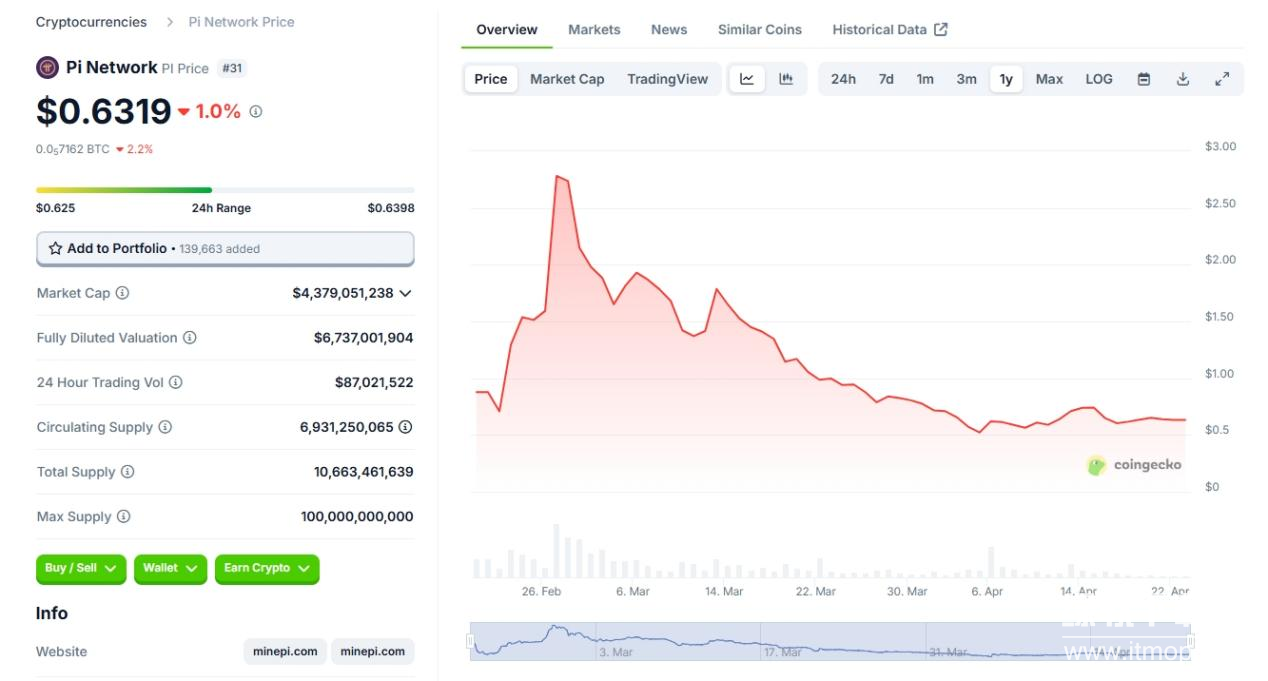1268x681 pixels.
Task: Switch to the line chart view icon
Action: pyautogui.click(x=747, y=79)
